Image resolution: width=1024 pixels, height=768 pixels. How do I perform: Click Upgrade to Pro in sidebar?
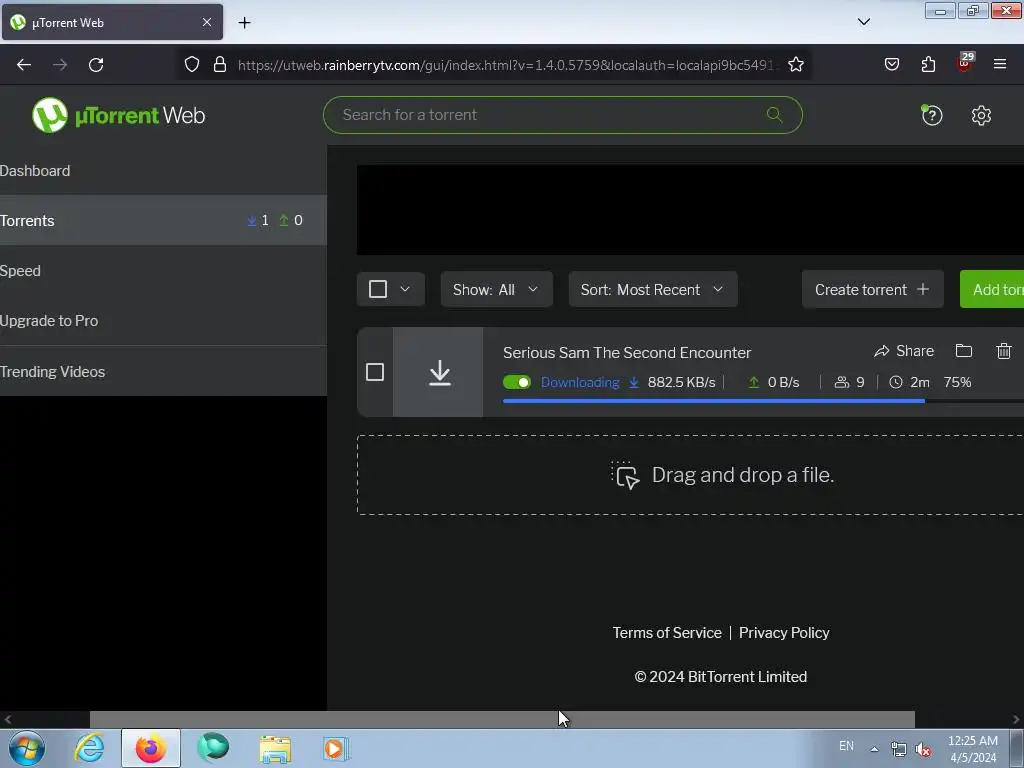point(163,321)
